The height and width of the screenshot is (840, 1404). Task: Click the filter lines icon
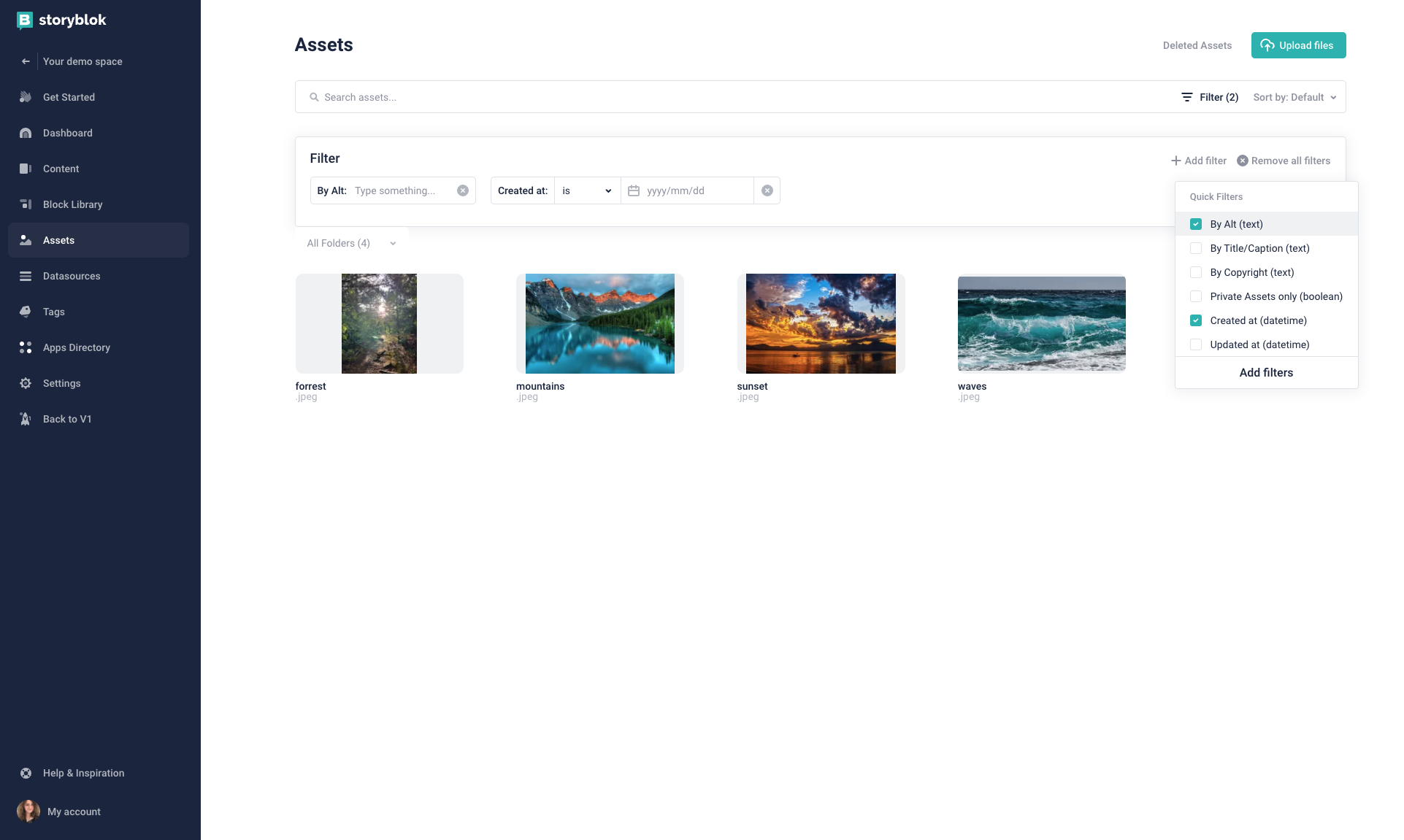(1187, 97)
